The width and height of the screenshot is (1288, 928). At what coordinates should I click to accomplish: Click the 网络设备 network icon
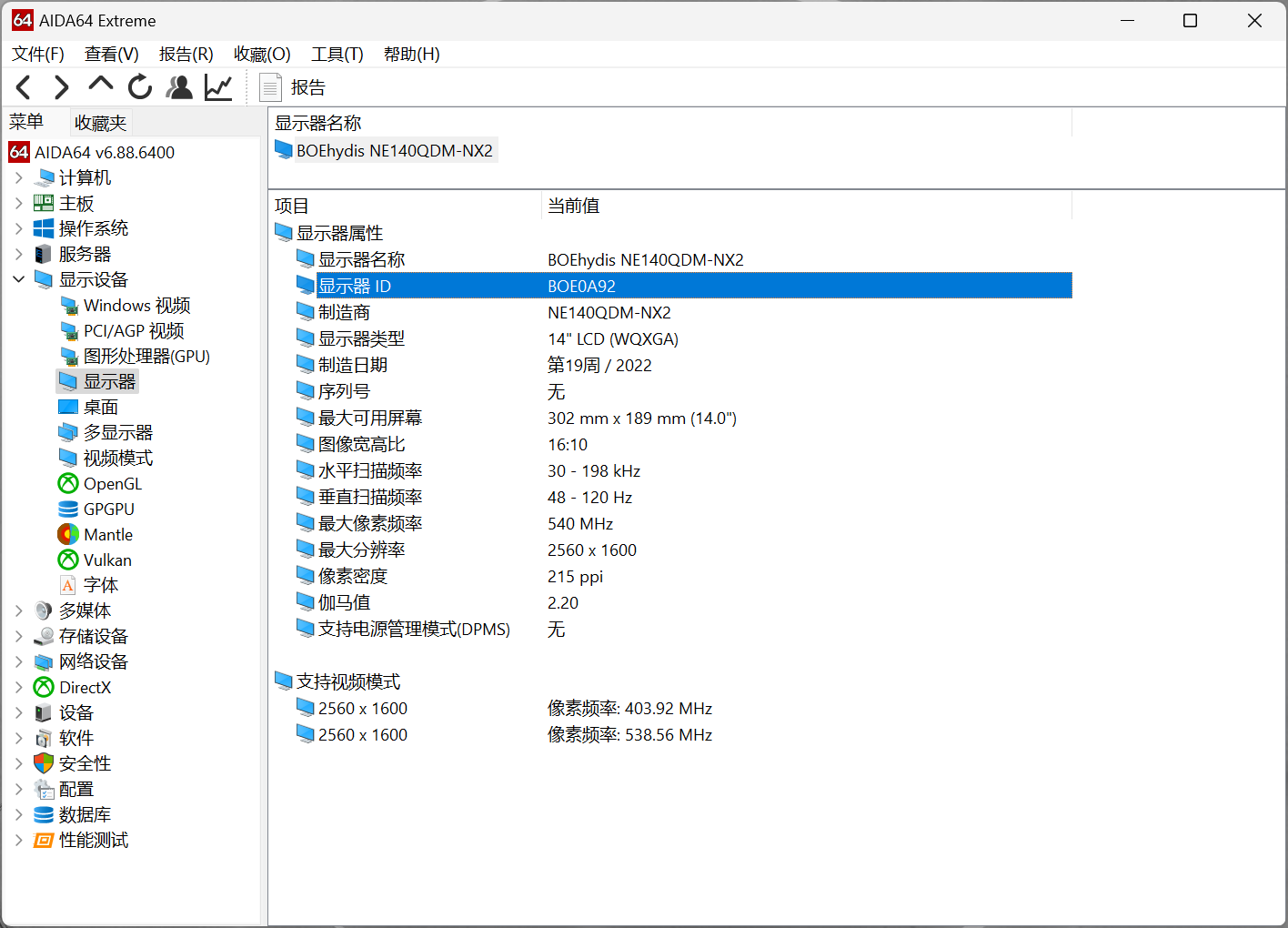[x=44, y=661]
